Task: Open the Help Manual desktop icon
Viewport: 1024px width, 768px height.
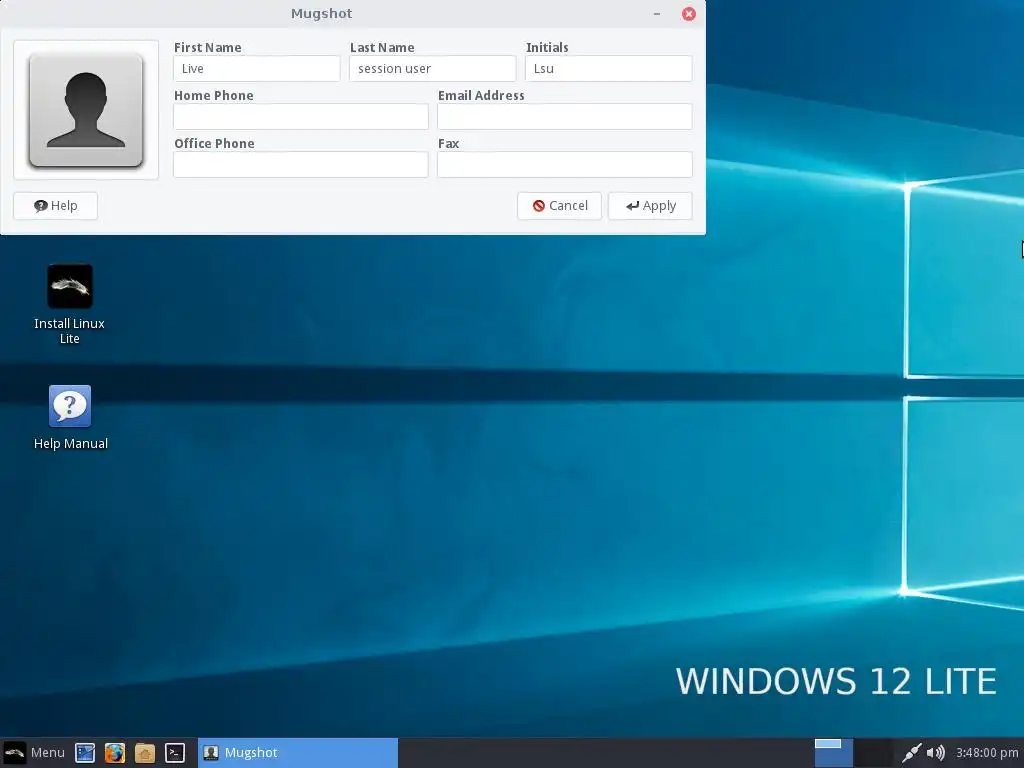Action: pyautogui.click(x=70, y=418)
